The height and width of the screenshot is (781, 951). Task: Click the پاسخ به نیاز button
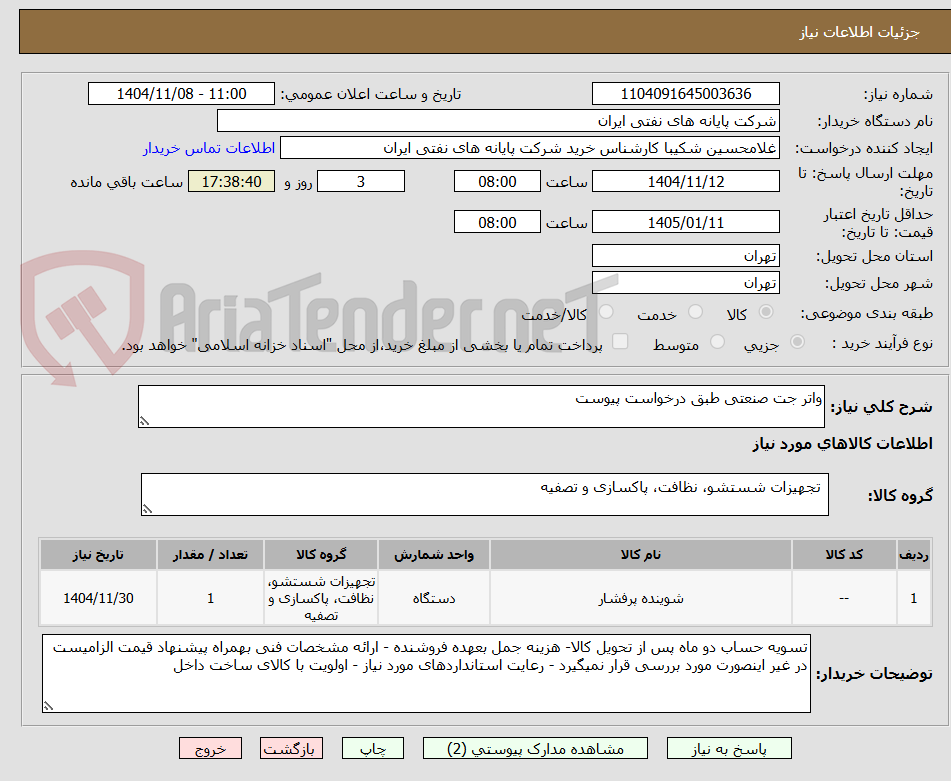[729, 748]
